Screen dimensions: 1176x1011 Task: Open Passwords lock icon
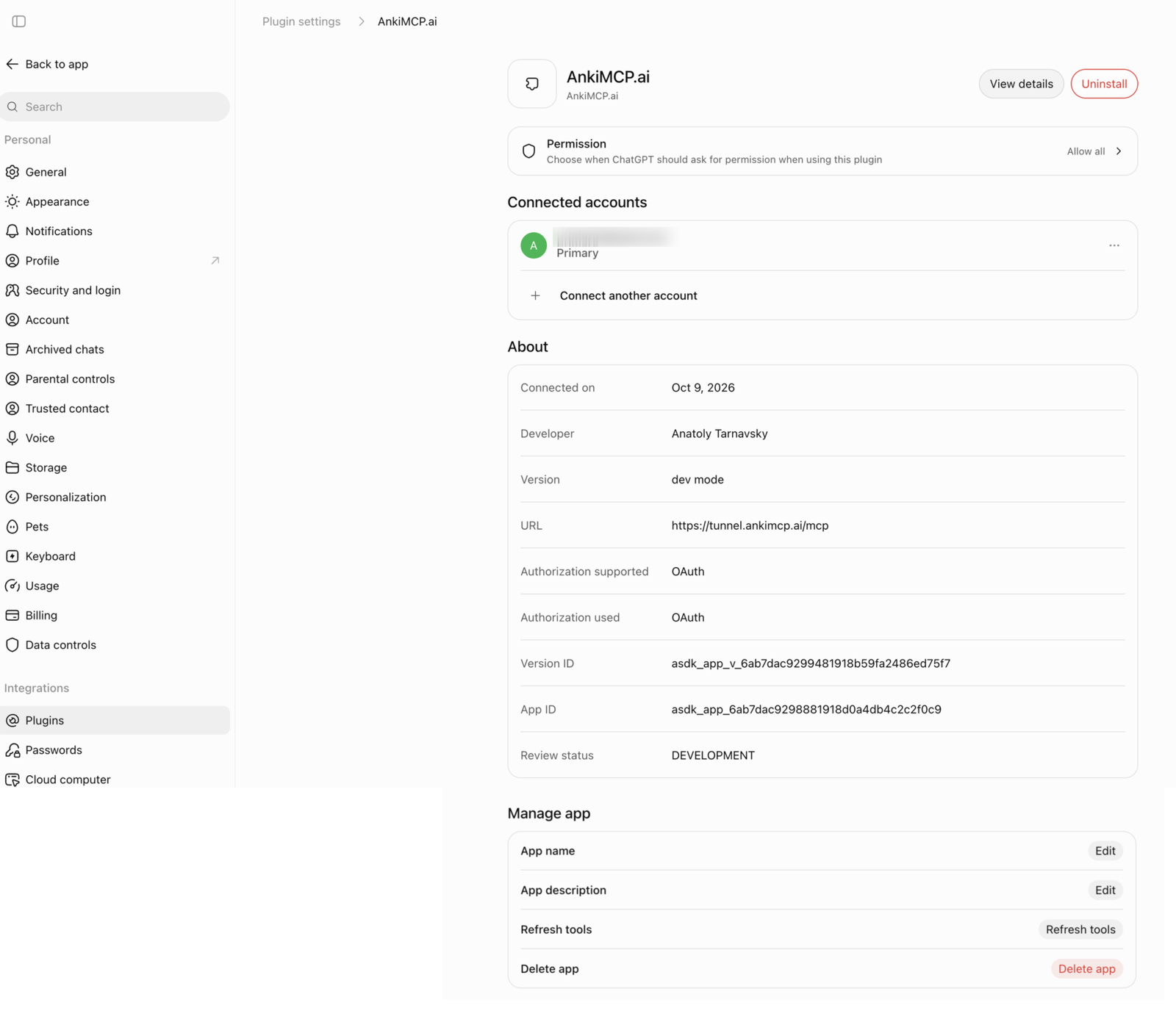point(12,750)
